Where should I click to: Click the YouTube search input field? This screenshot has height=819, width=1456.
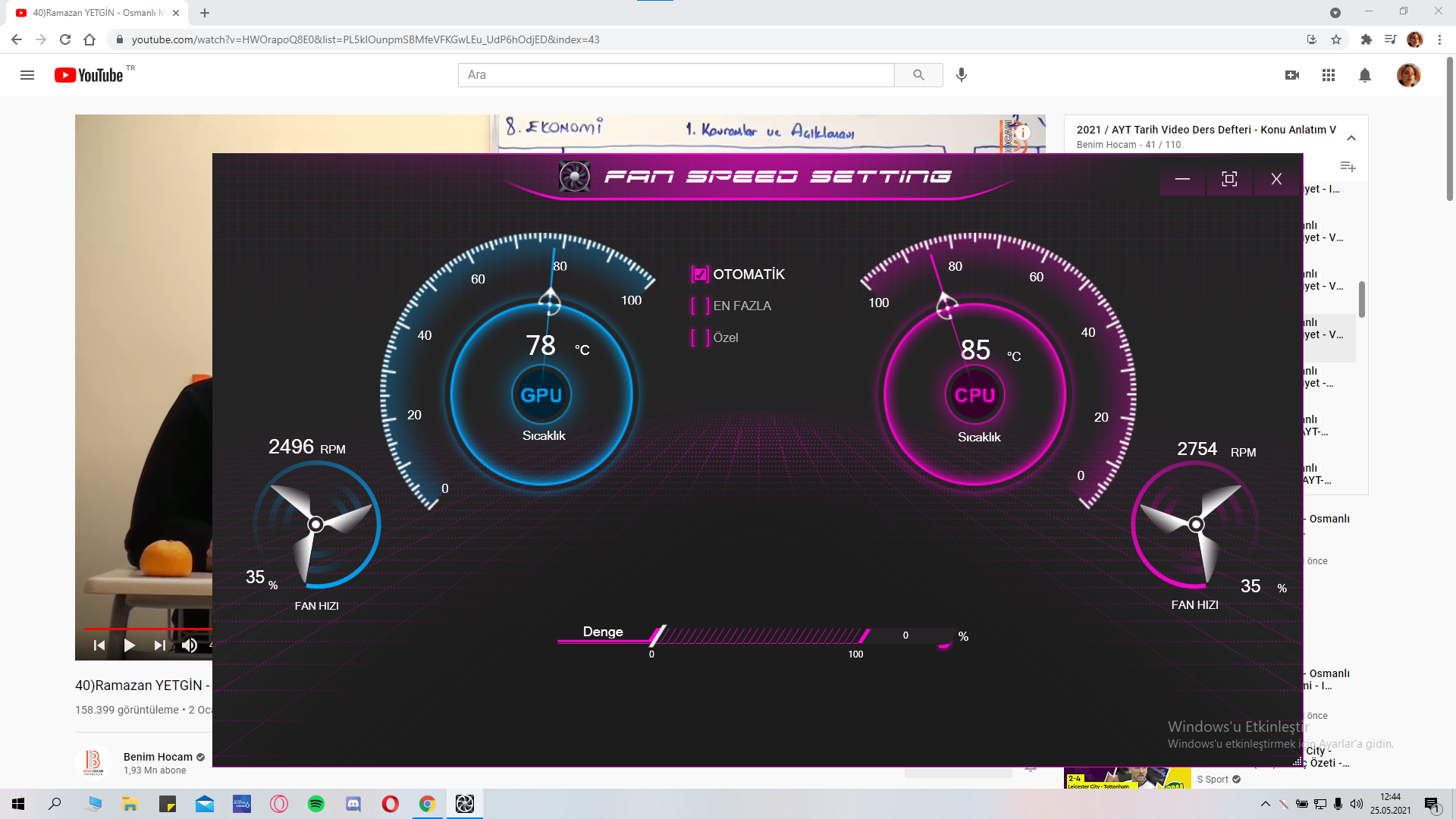pos(675,75)
